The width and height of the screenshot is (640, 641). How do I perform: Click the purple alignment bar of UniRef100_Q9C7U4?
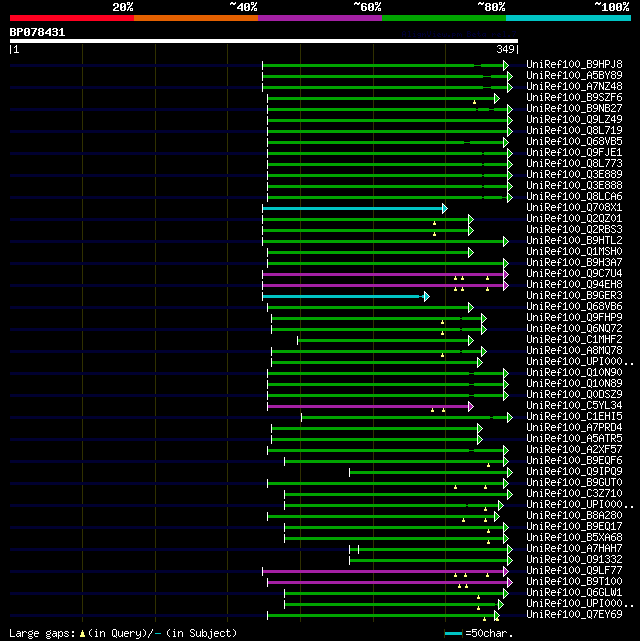[383, 274]
